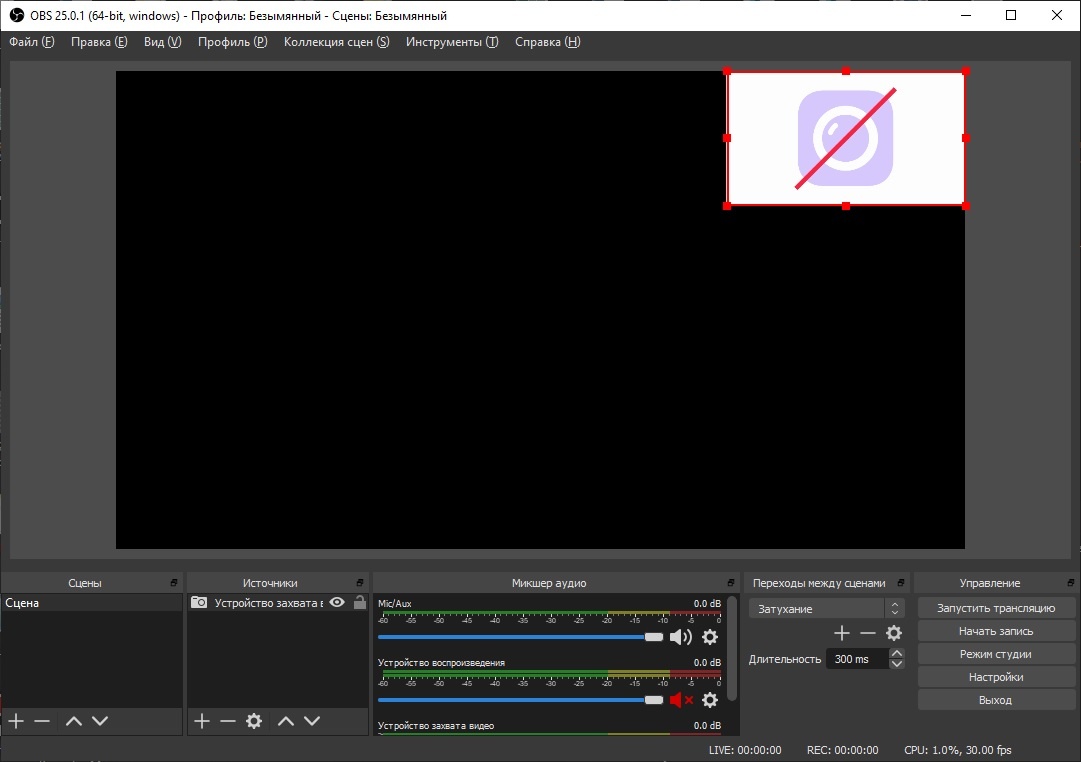Open transition properties gear icon
The height and width of the screenshot is (762, 1081).
click(894, 633)
